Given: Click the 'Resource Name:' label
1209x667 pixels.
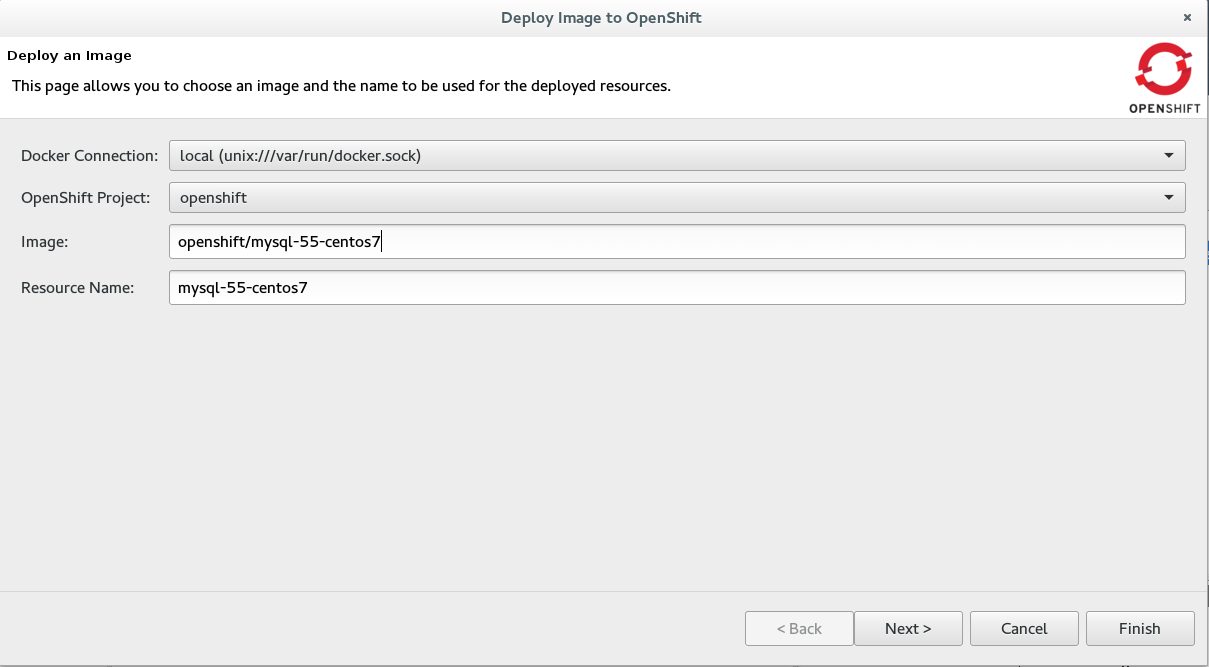Looking at the screenshot, I should click(x=77, y=288).
